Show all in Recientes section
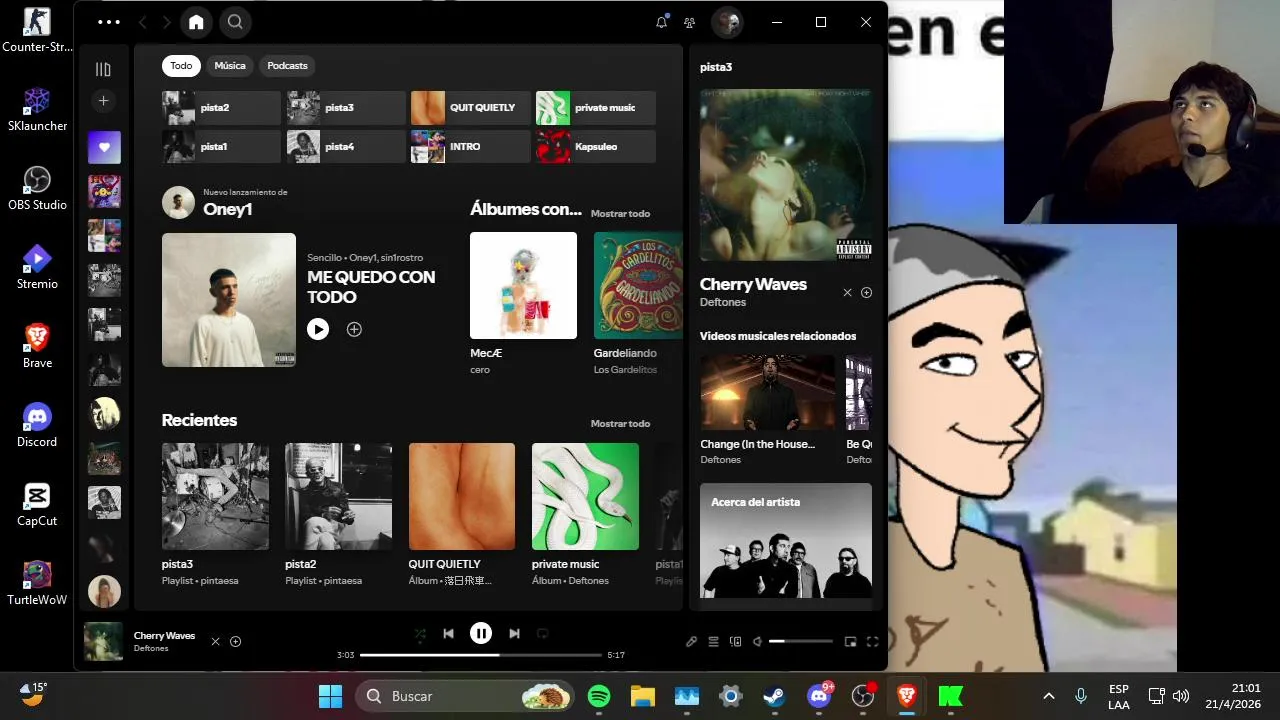The height and width of the screenshot is (720, 1280). 620,424
